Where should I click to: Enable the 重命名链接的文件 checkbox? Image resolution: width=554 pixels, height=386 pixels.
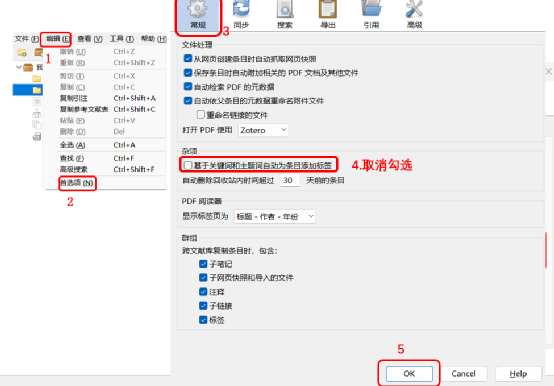(x=201, y=114)
